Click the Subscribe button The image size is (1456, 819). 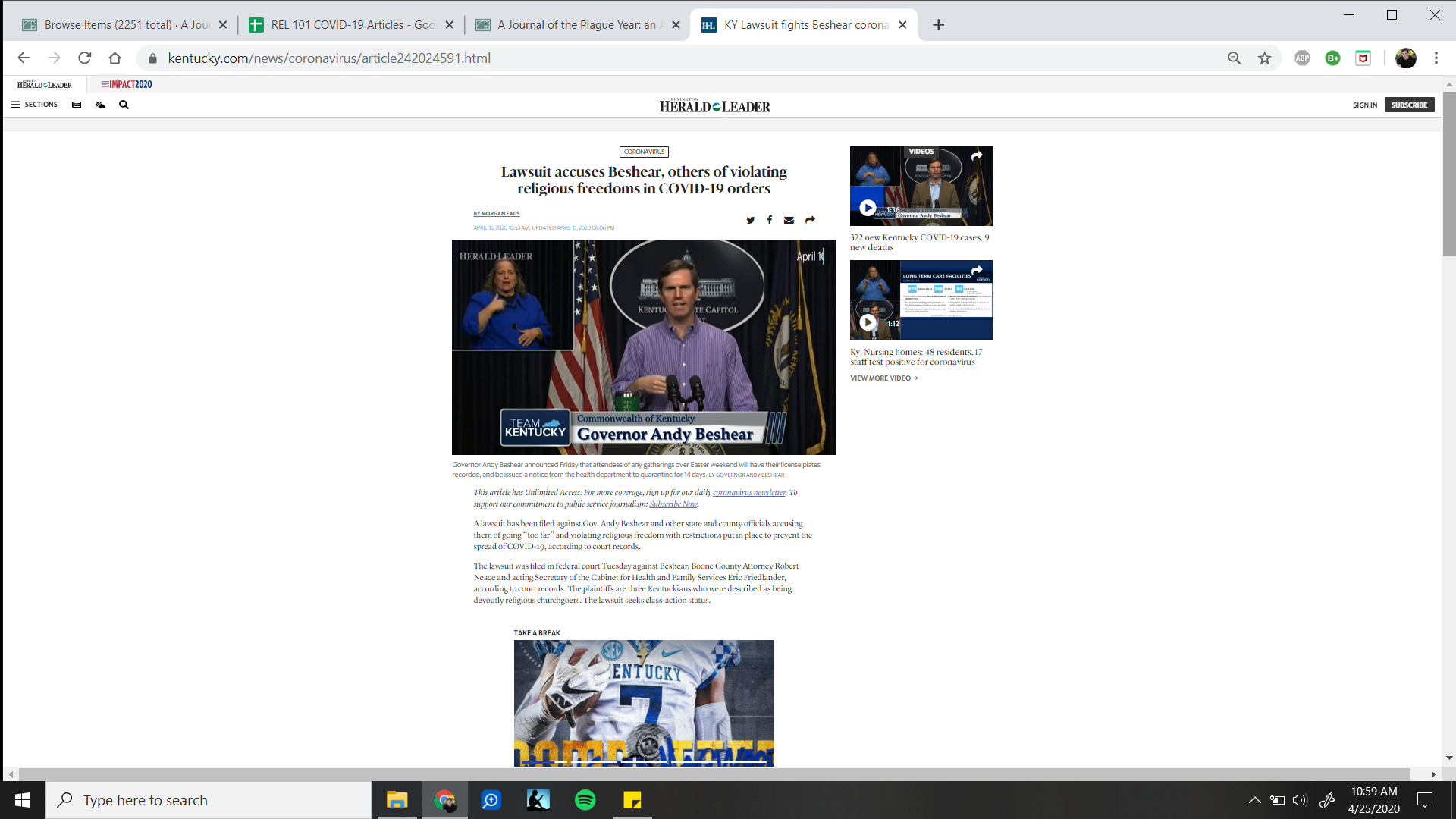click(1409, 105)
